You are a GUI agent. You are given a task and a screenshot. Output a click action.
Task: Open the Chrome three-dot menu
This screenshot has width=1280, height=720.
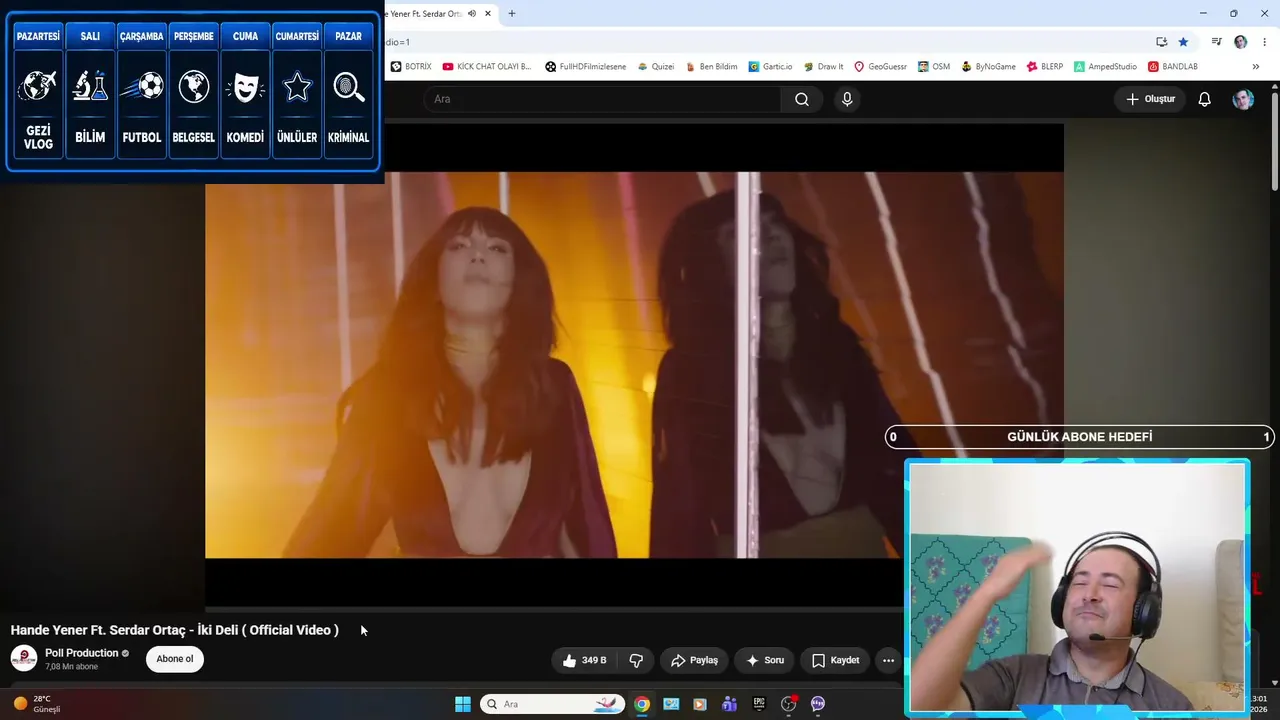coord(1265,42)
